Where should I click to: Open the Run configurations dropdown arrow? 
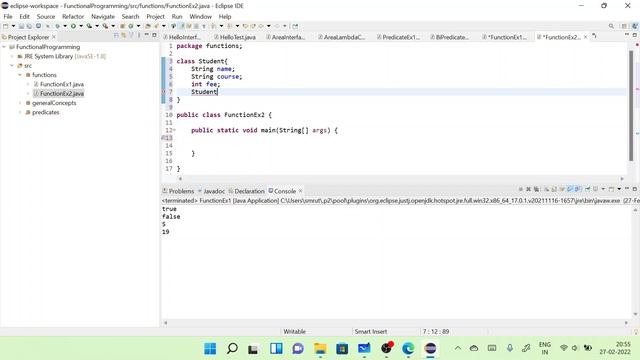(x=81, y=26)
